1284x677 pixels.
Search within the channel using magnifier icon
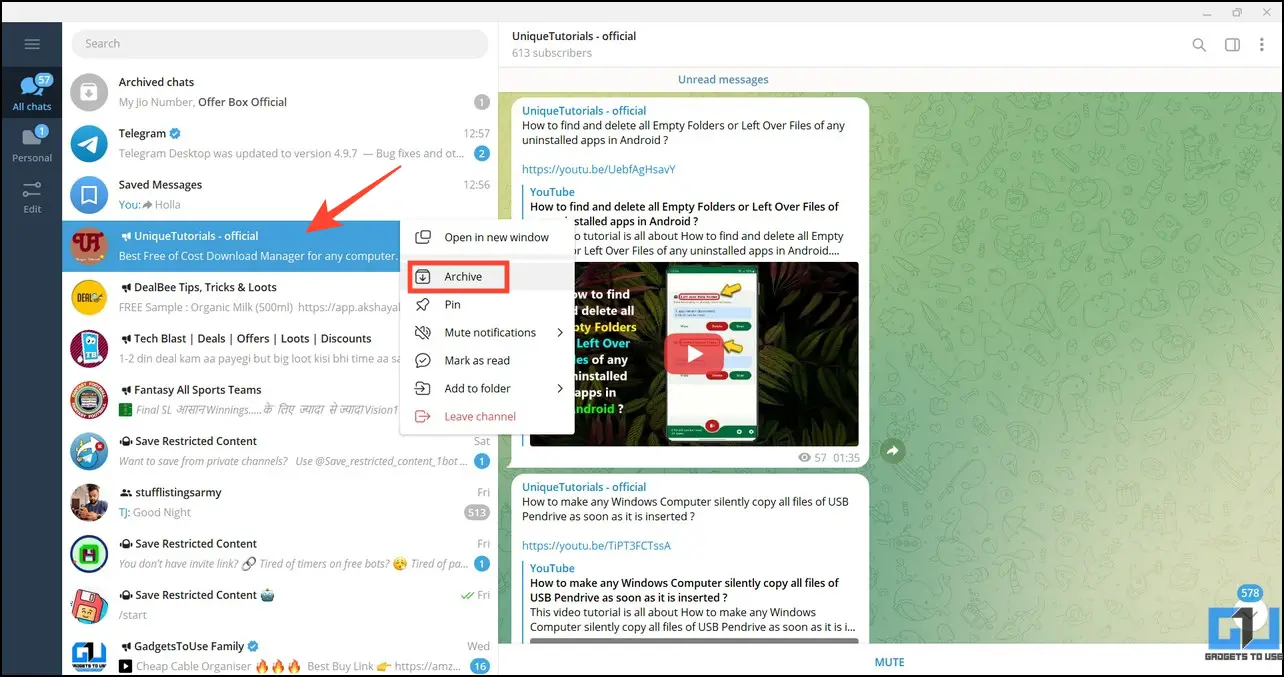click(x=1199, y=44)
